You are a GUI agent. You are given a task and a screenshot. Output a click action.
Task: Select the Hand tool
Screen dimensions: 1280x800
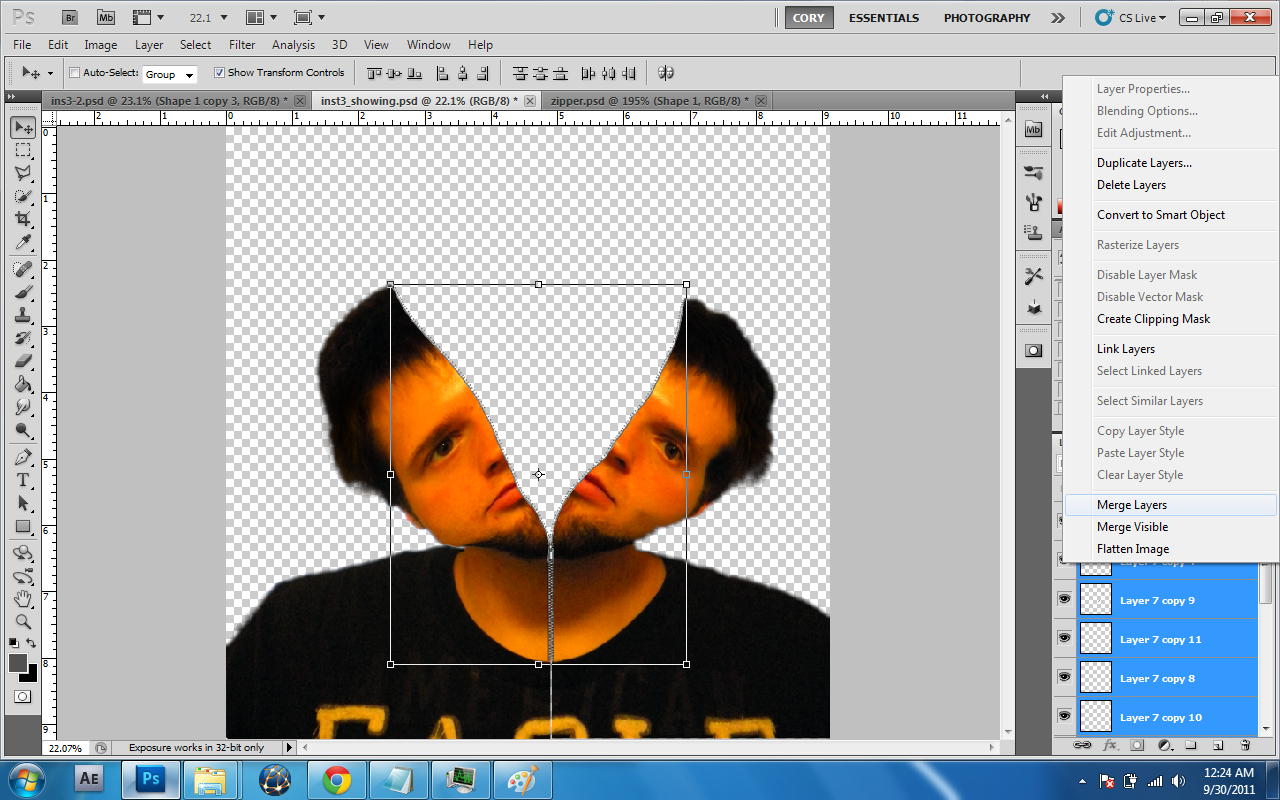23,599
